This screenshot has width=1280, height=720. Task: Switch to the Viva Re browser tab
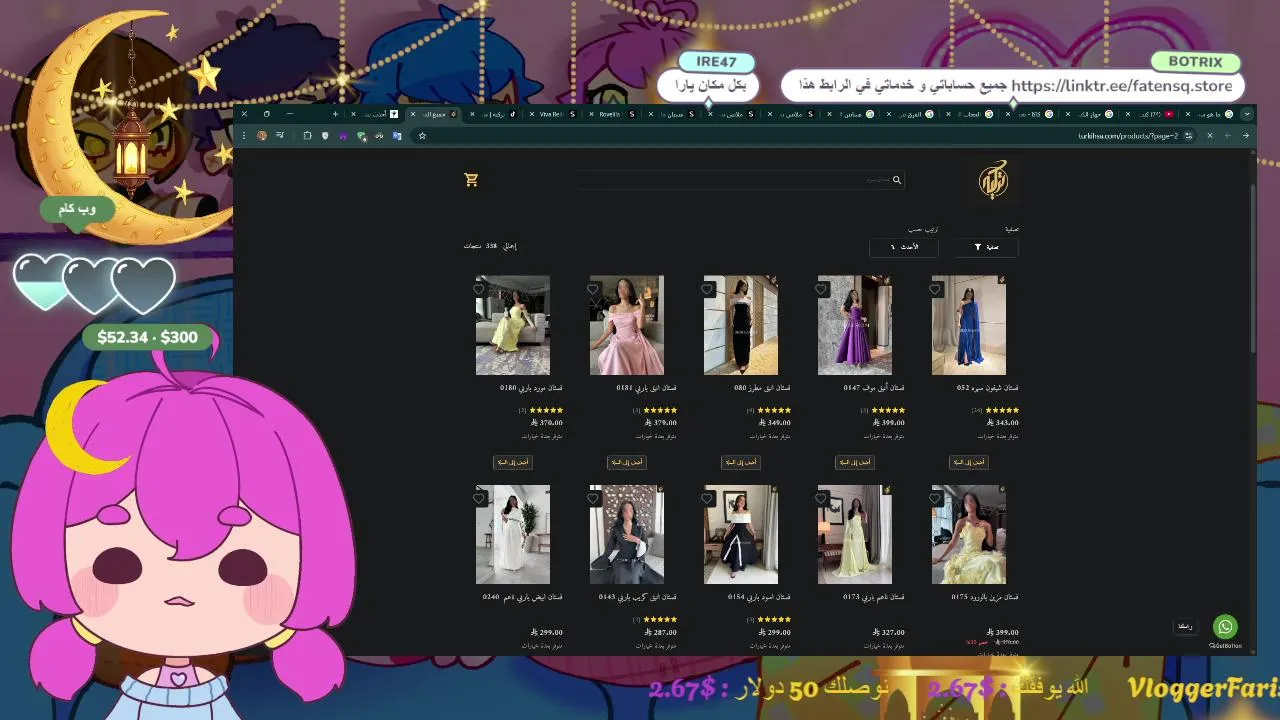click(551, 114)
